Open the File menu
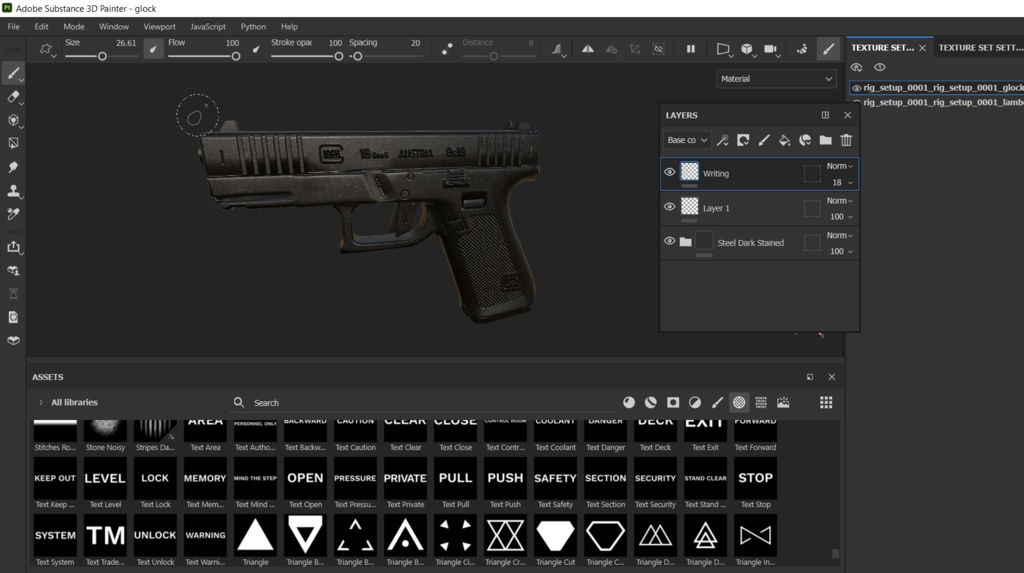Screen dimensions: 1024x573 [13, 27]
